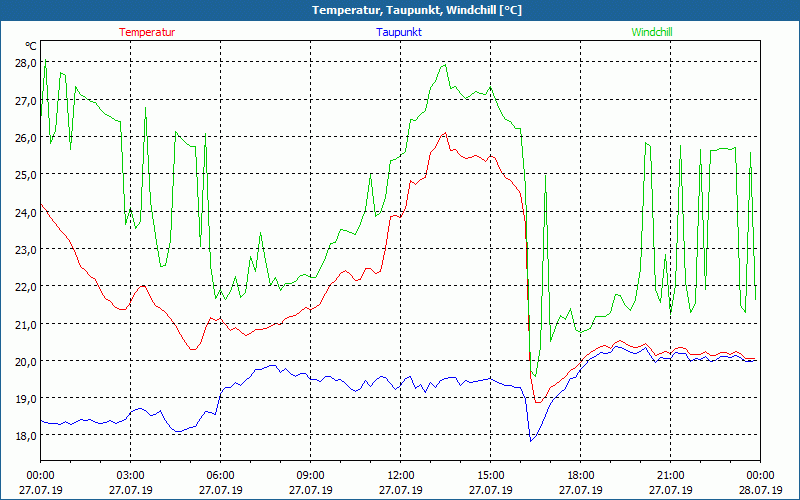Click the 25,0 y-axis value
800x500 pixels.
pyautogui.click(x=25, y=174)
